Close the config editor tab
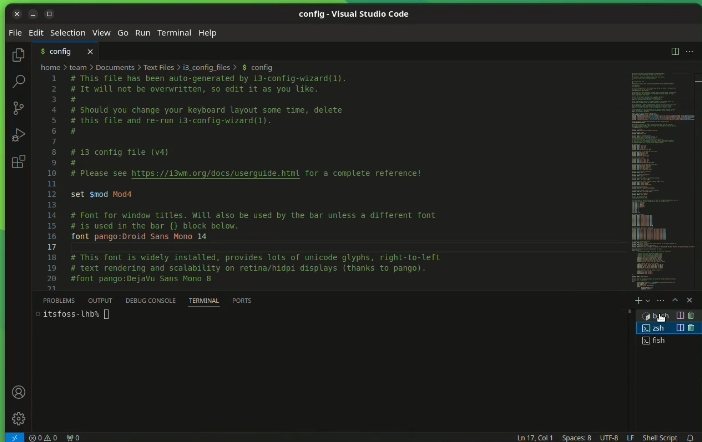Image resolution: width=702 pixels, height=442 pixels. [x=90, y=51]
